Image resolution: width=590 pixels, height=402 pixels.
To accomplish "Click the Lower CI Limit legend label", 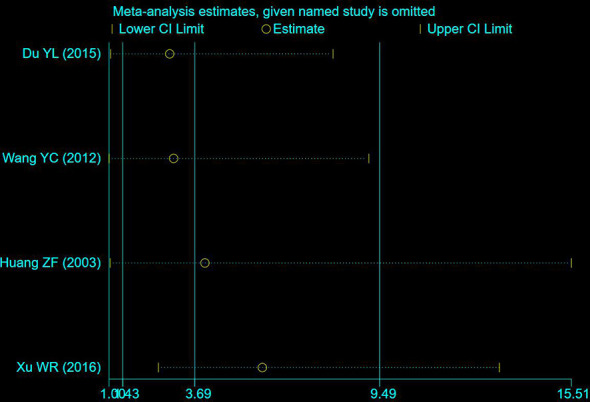I will point(161,29).
